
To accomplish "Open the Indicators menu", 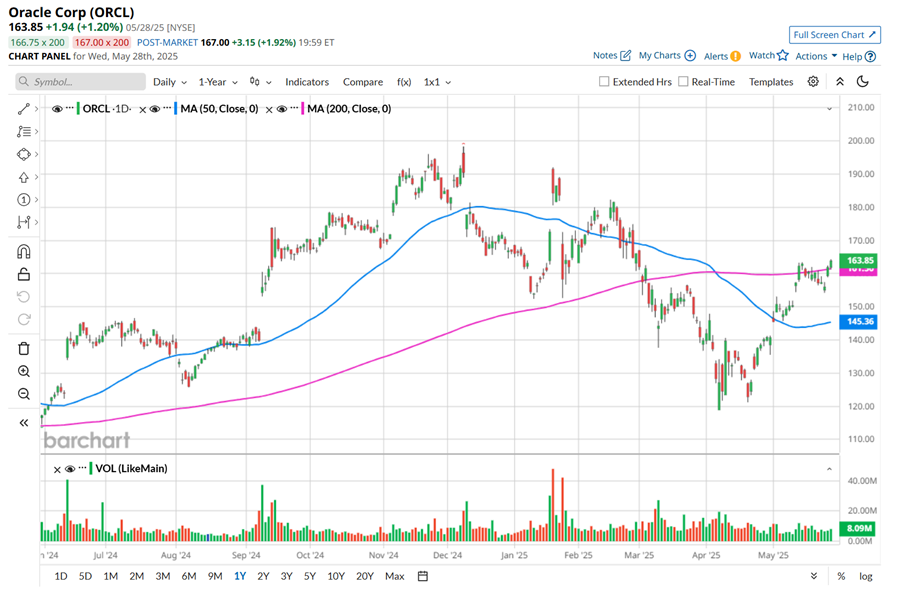I will [307, 82].
